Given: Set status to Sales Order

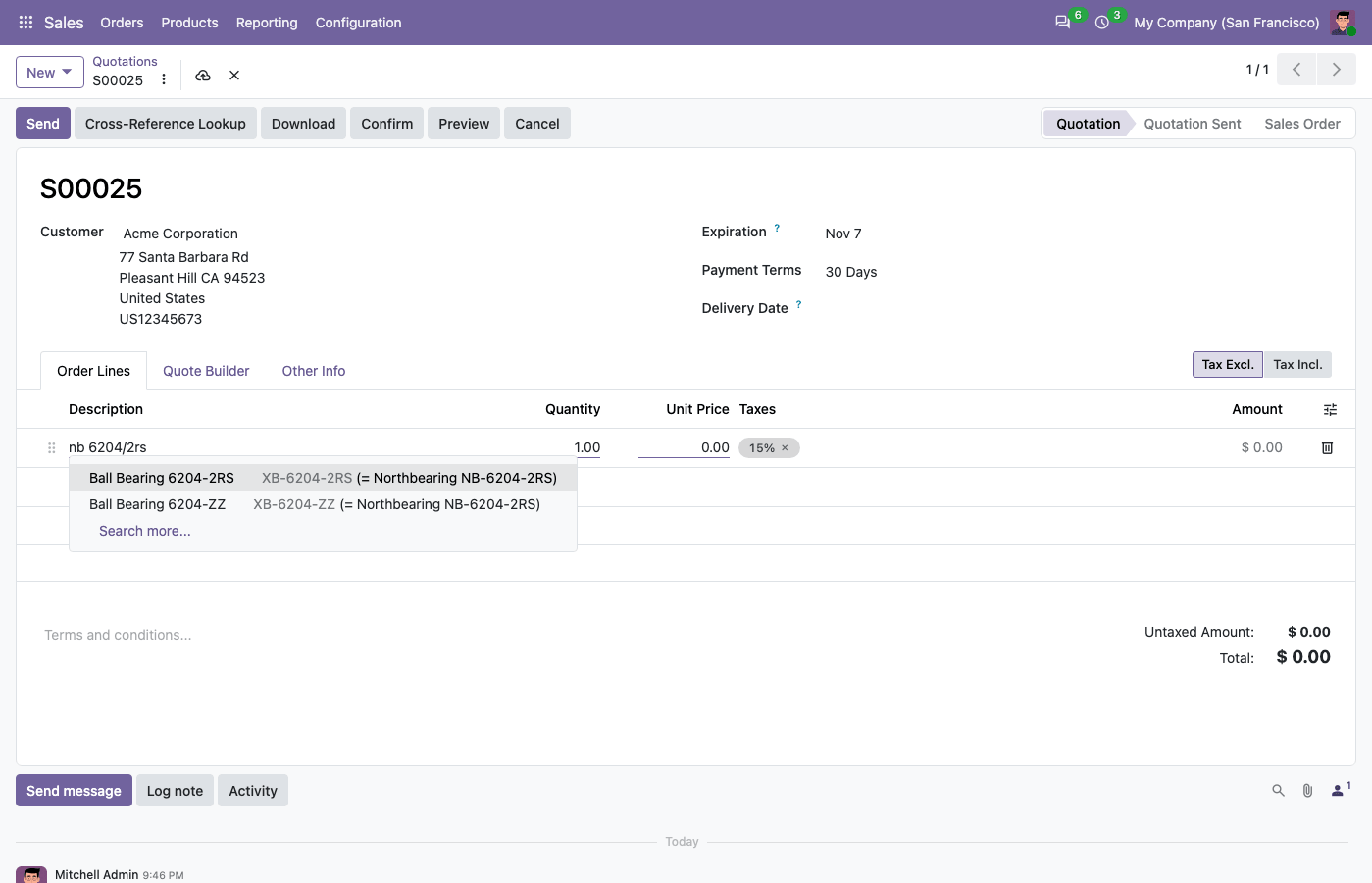Looking at the screenshot, I should coord(1302,124).
